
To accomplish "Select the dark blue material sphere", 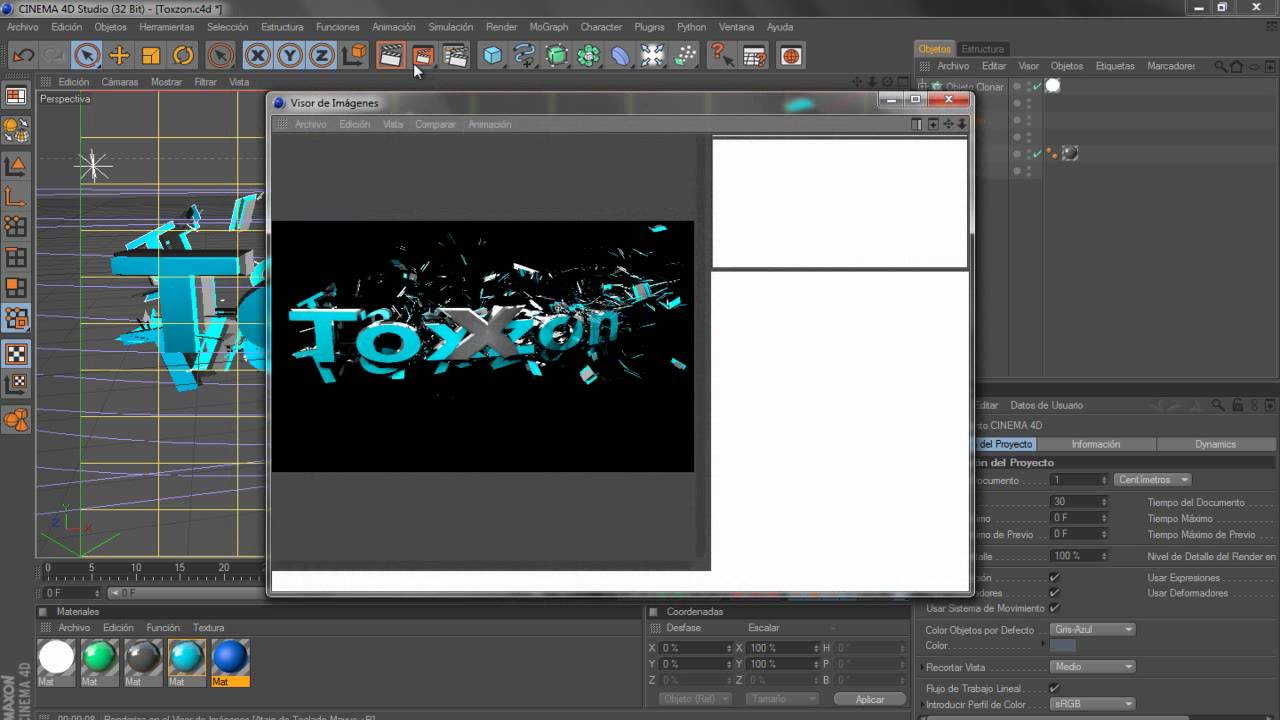I will (x=230, y=657).
